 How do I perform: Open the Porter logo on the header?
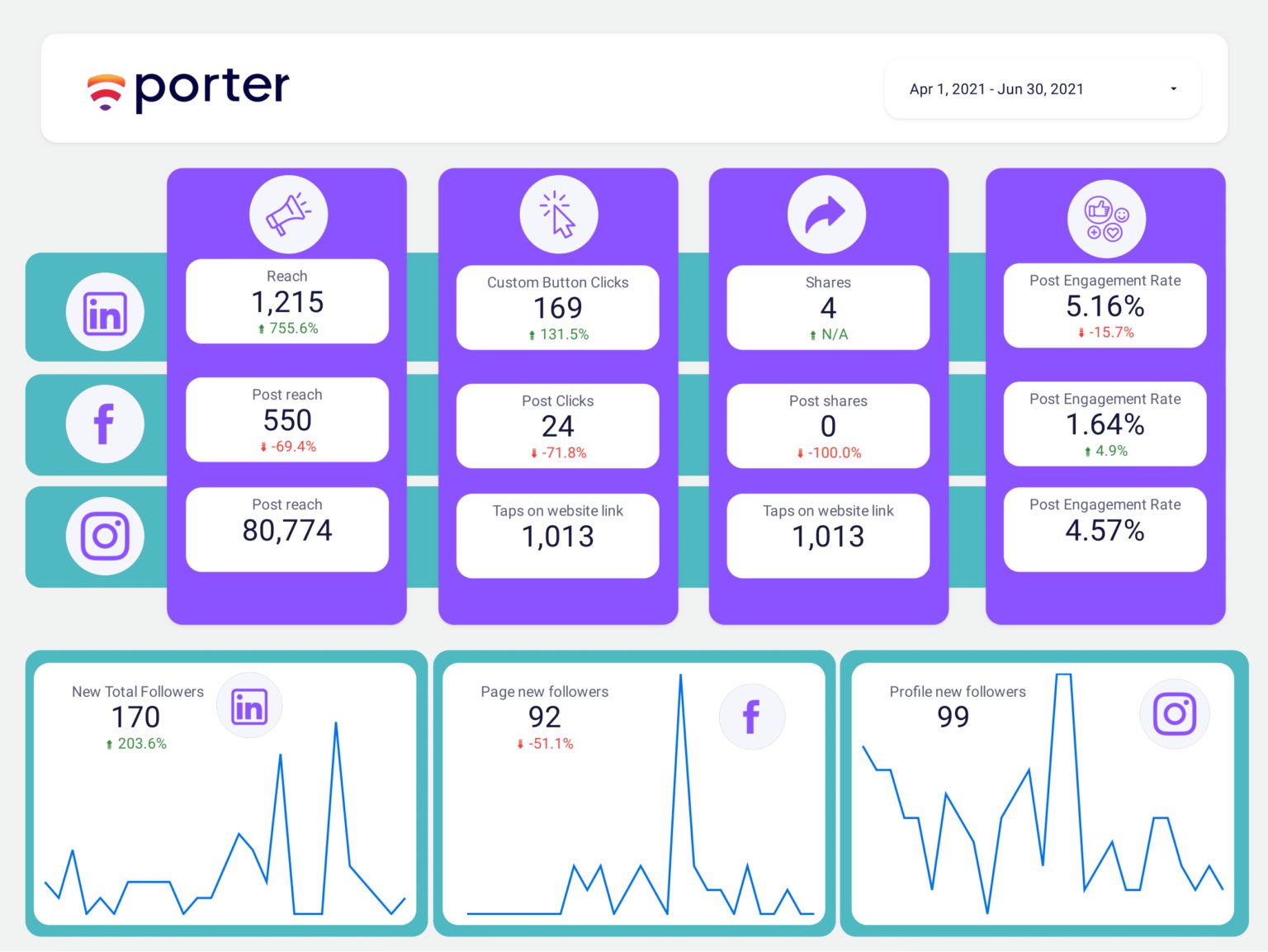pyautogui.click(x=188, y=88)
